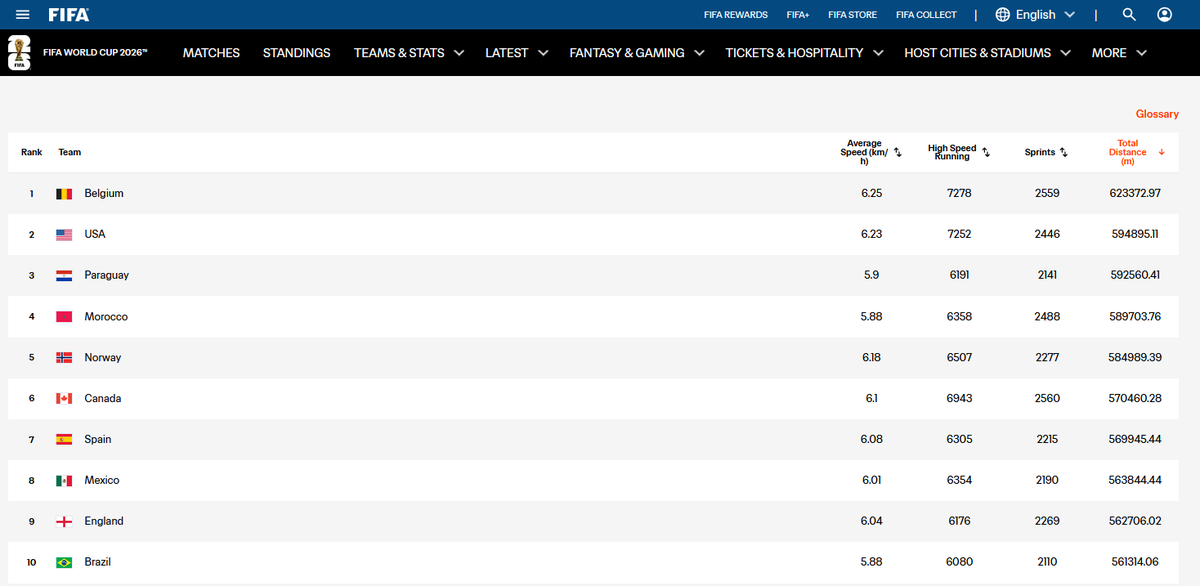
Task: Click the Rank column header
Action: [32, 153]
